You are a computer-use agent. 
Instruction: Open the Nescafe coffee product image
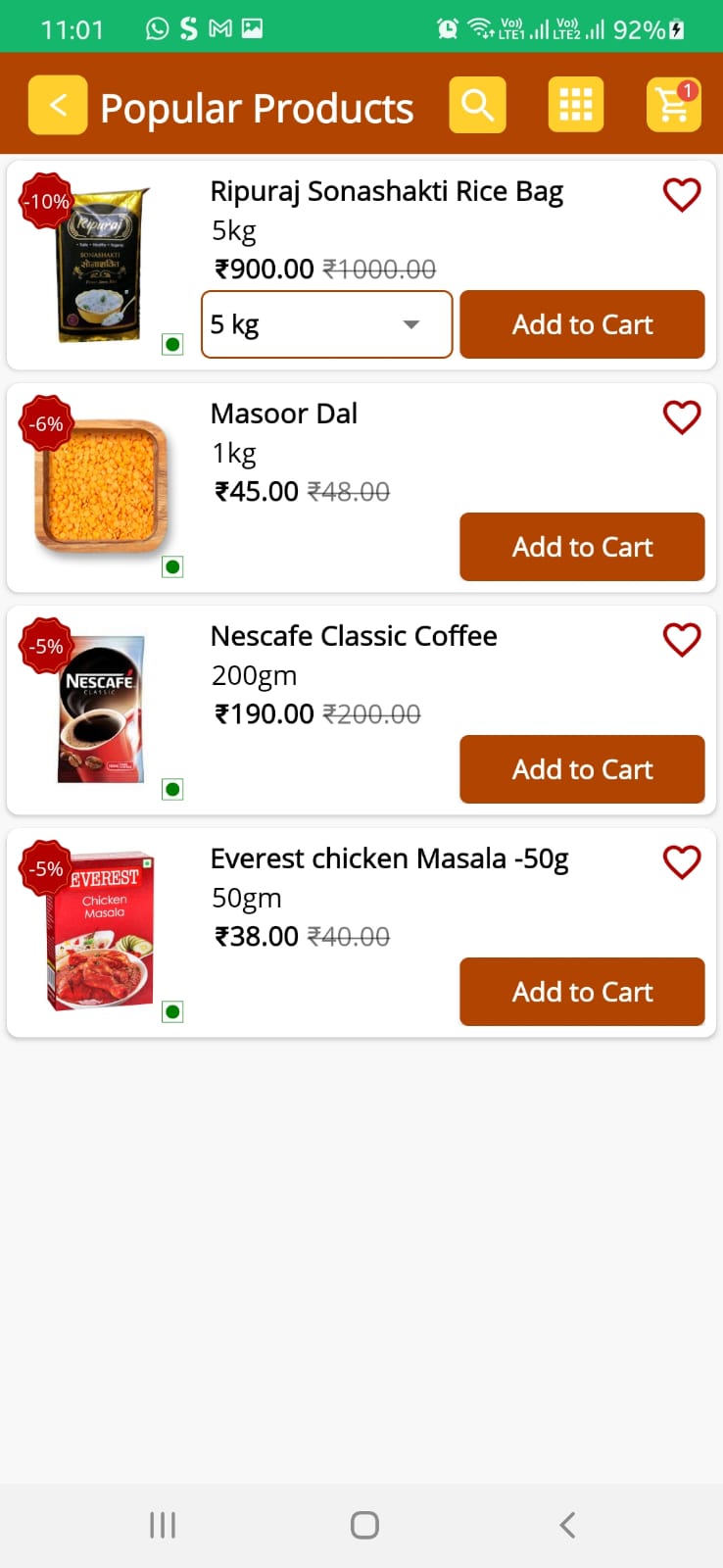click(102, 710)
